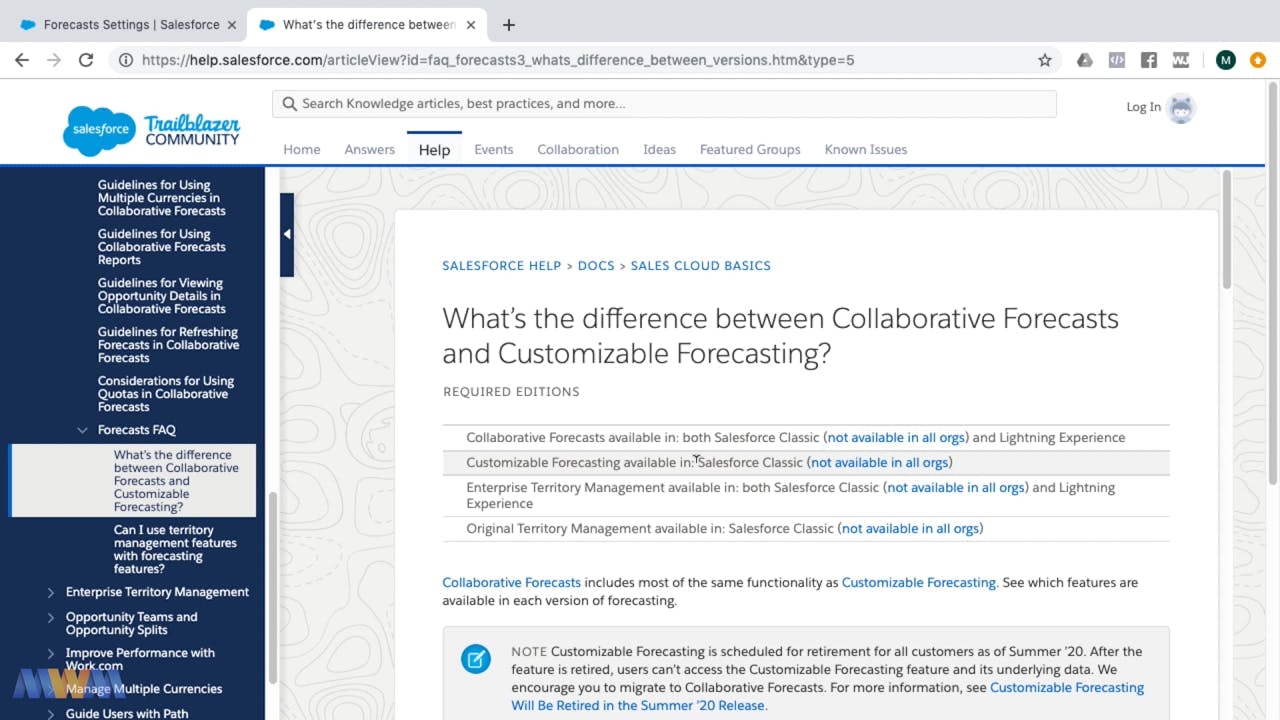This screenshot has height=720, width=1280.
Task: Focus the Search Knowledge articles field
Action: [x=664, y=104]
